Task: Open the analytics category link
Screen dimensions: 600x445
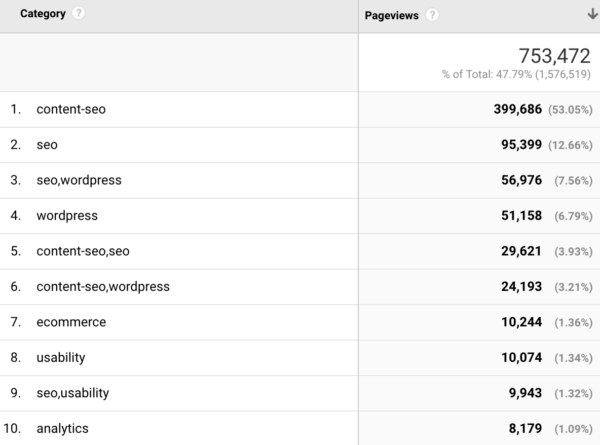Action: click(62, 428)
